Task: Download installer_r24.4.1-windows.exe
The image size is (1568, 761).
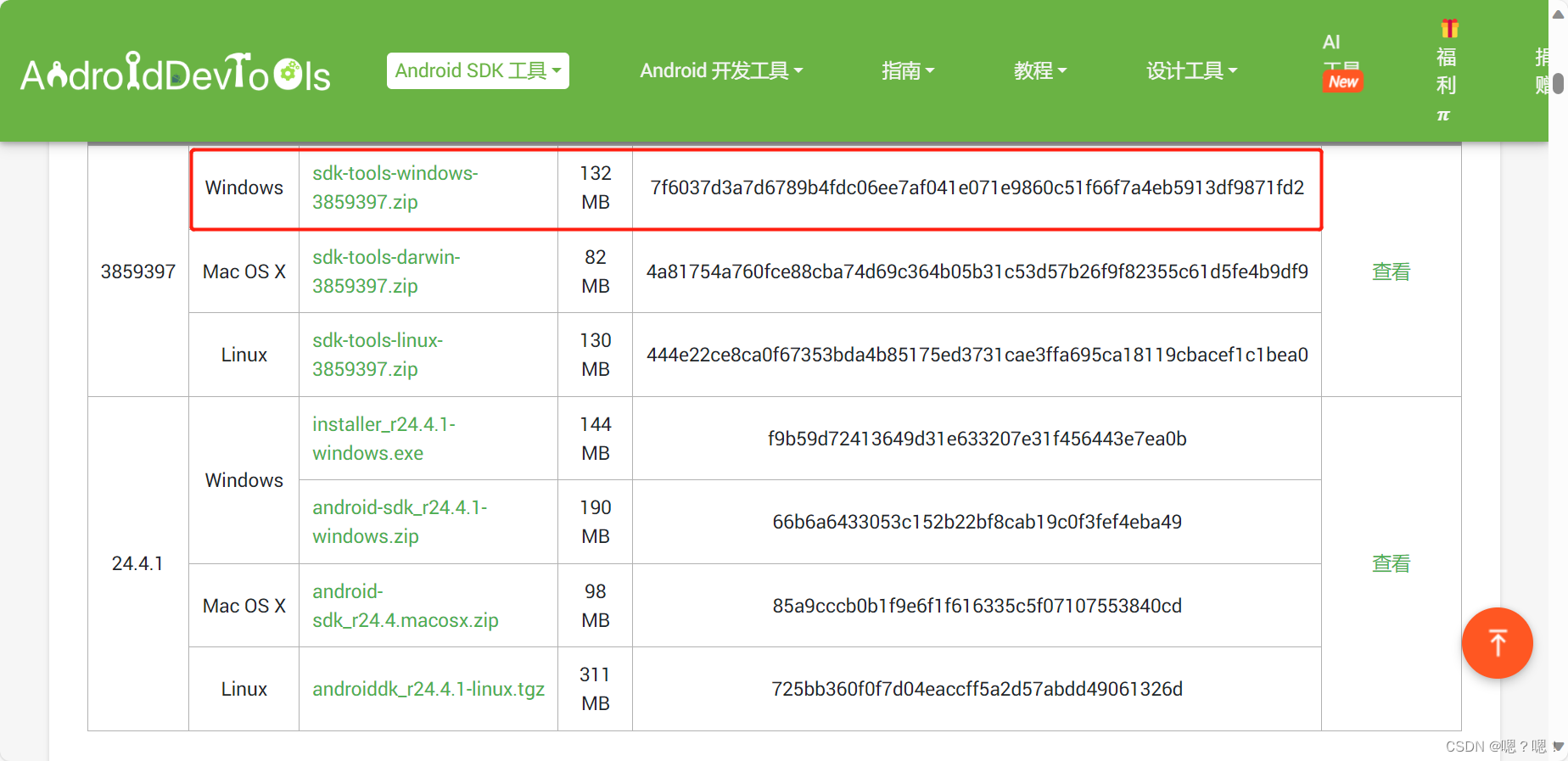Action: click(384, 439)
